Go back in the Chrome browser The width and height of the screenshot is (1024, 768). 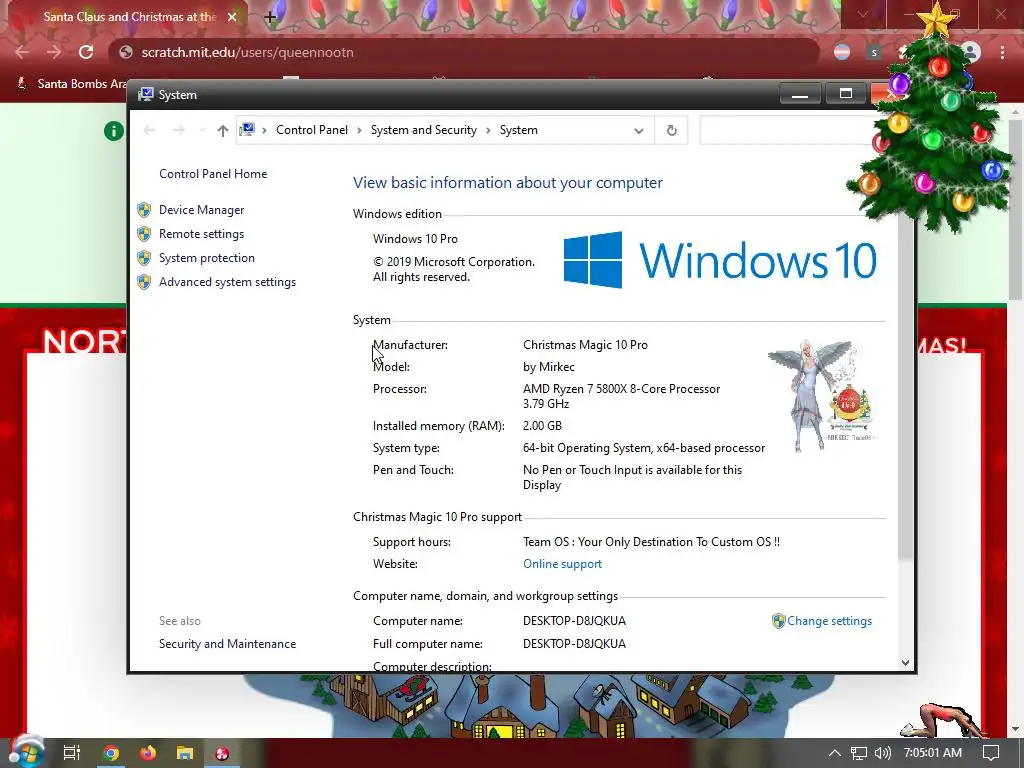pos(22,52)
